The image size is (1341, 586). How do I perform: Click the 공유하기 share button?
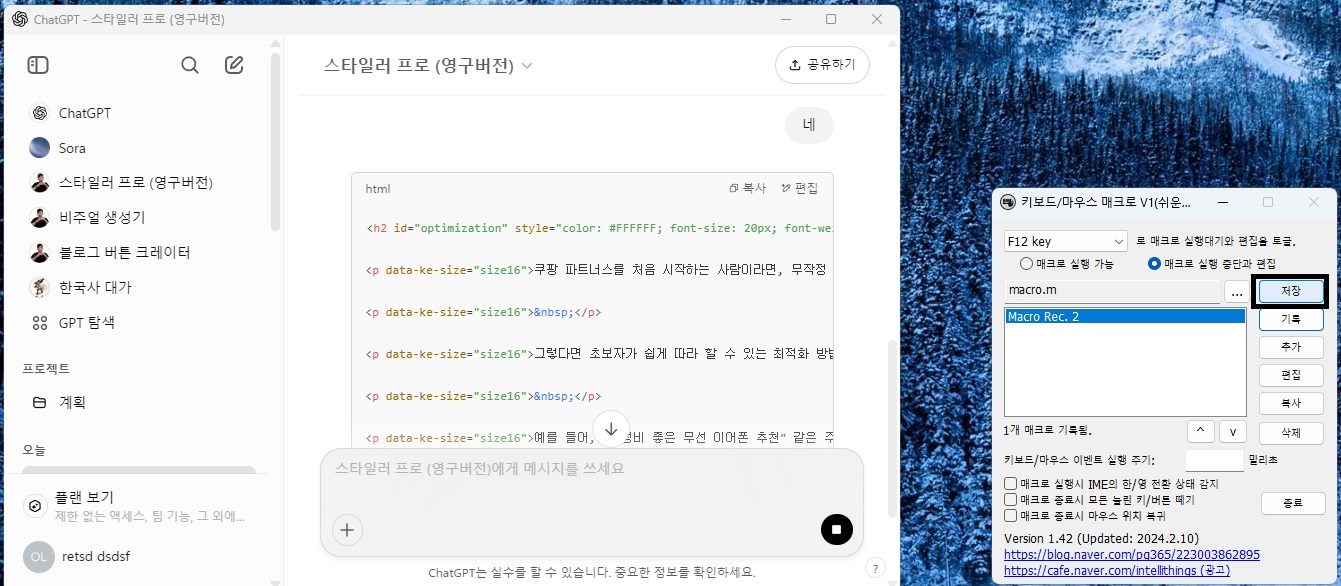click(822, 65)
